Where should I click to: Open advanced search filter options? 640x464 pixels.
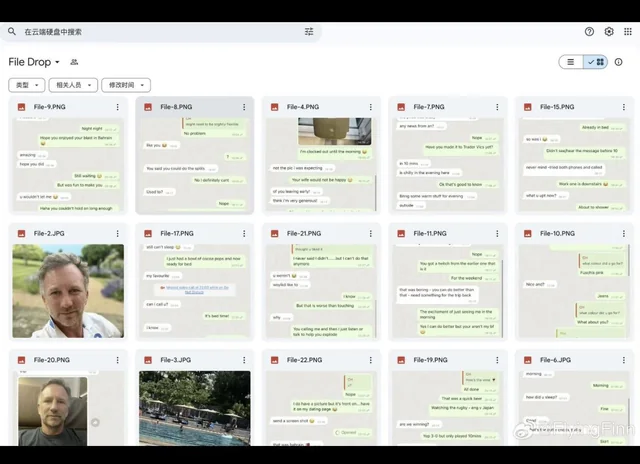point(309,32)
